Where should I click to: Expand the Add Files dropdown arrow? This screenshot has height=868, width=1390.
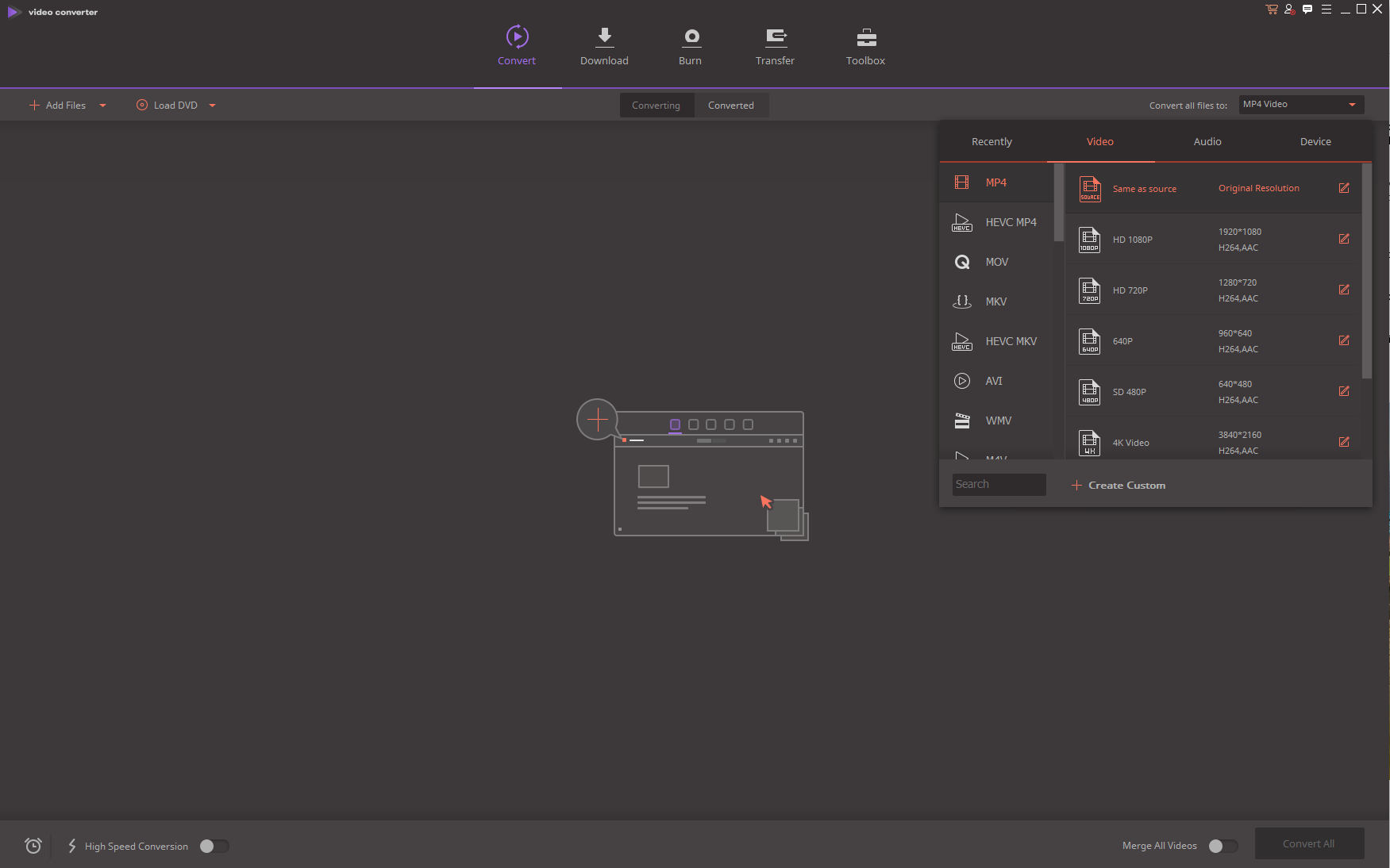[x=102, y=106]
